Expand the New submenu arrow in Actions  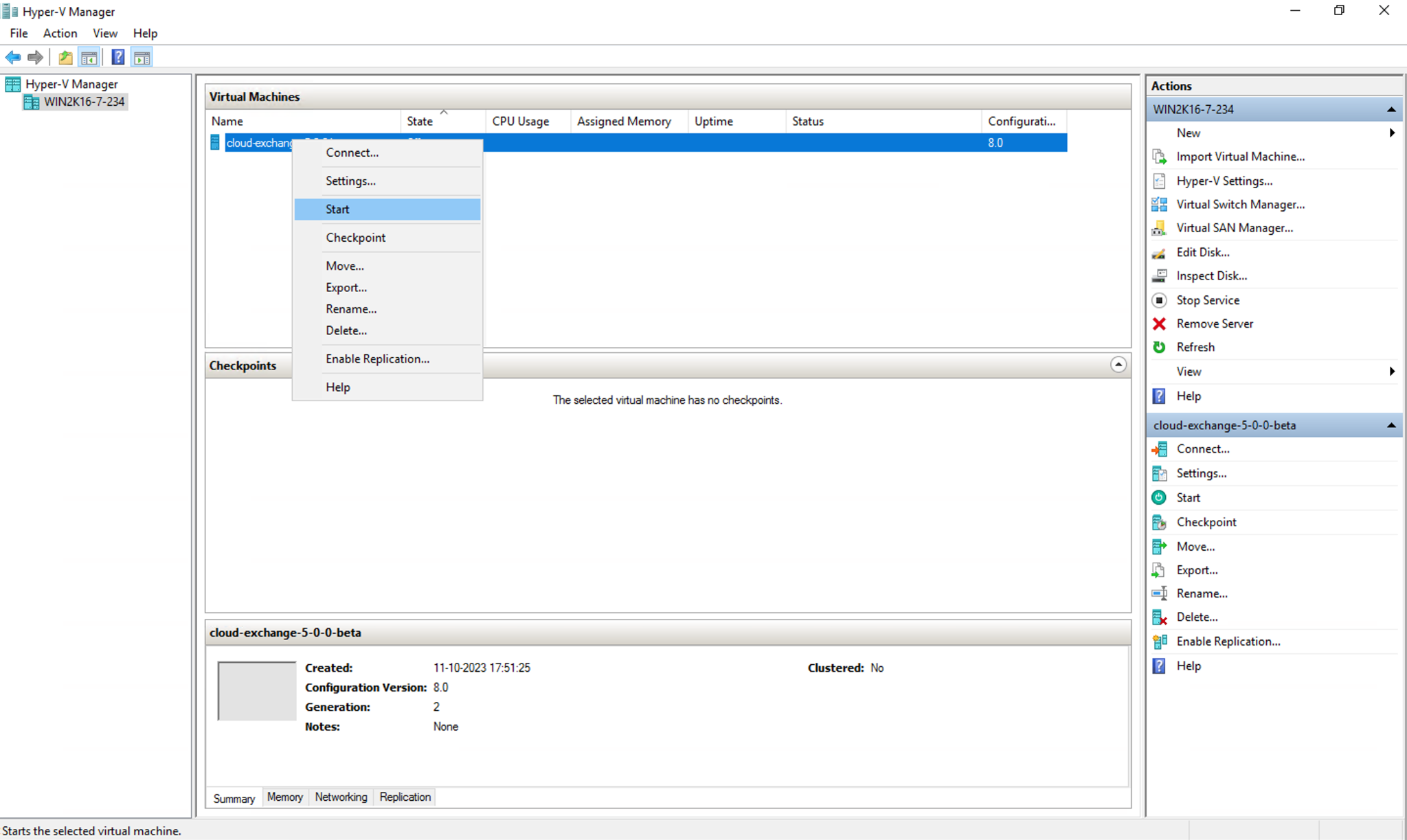(x=1392, y=133)
